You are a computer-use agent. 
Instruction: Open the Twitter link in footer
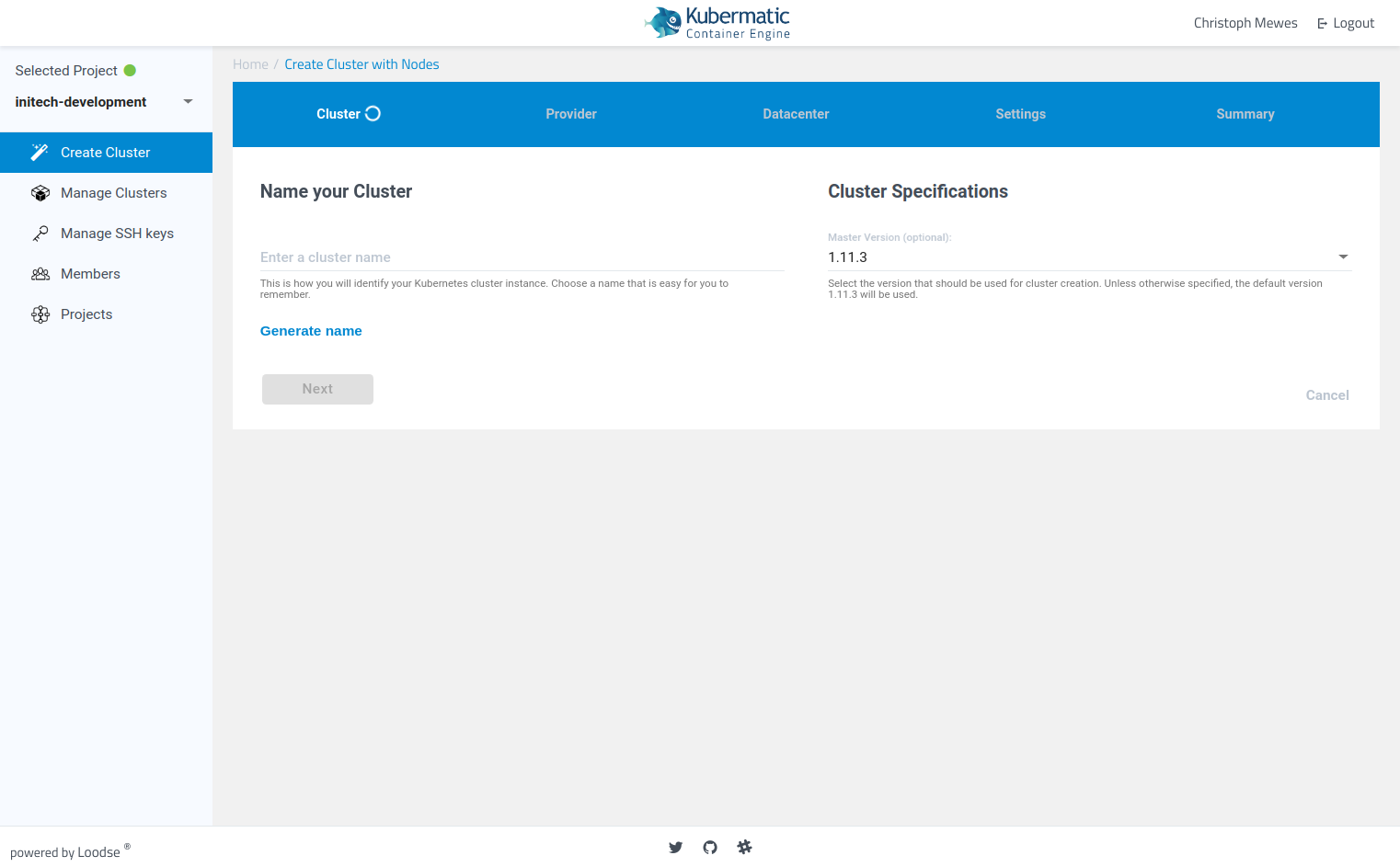tap(676, 848)
